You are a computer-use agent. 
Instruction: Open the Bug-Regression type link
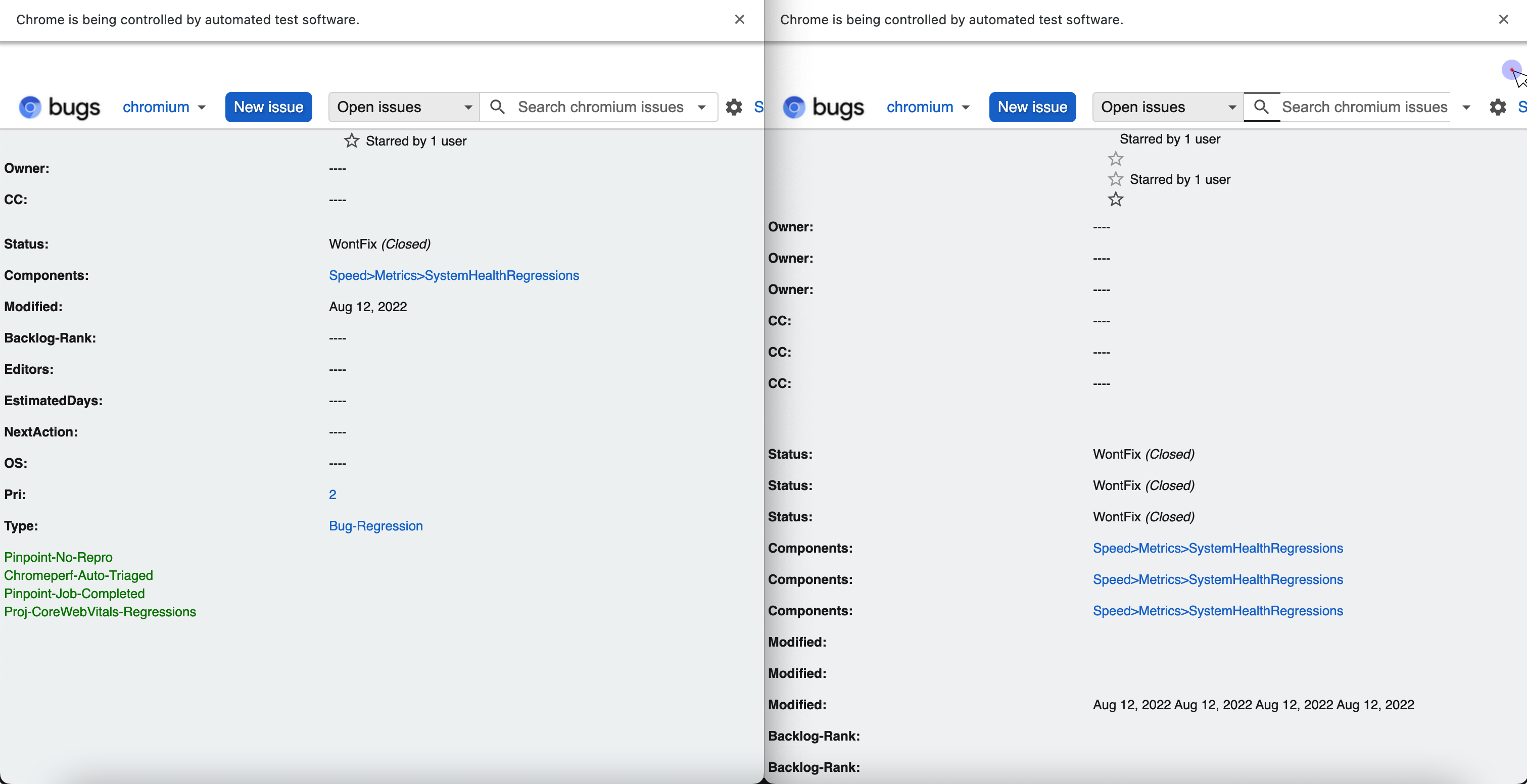pyautogui.click(x=376, y=526)
